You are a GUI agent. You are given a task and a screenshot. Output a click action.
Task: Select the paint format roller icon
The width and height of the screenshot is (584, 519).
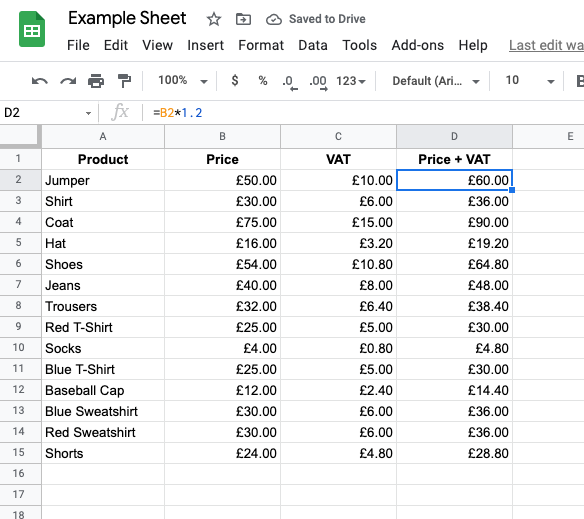[x=124, y=81]
